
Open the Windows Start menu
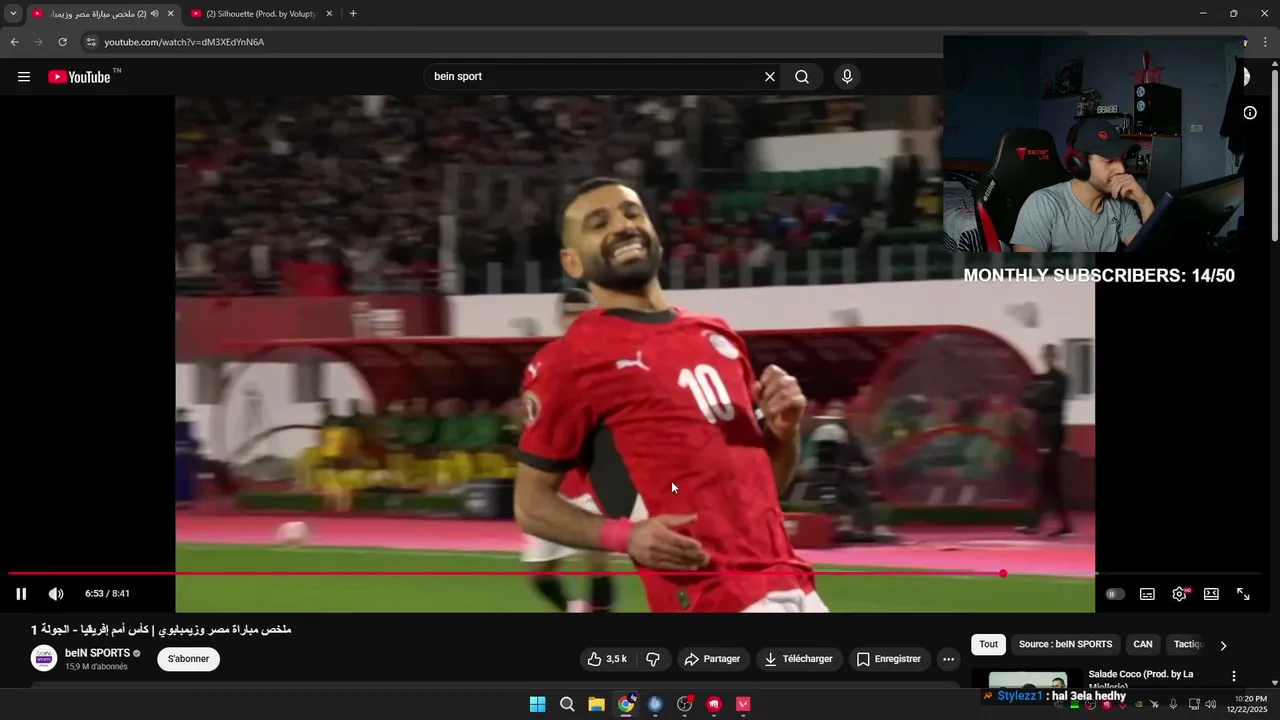click(x=537, y=704)
